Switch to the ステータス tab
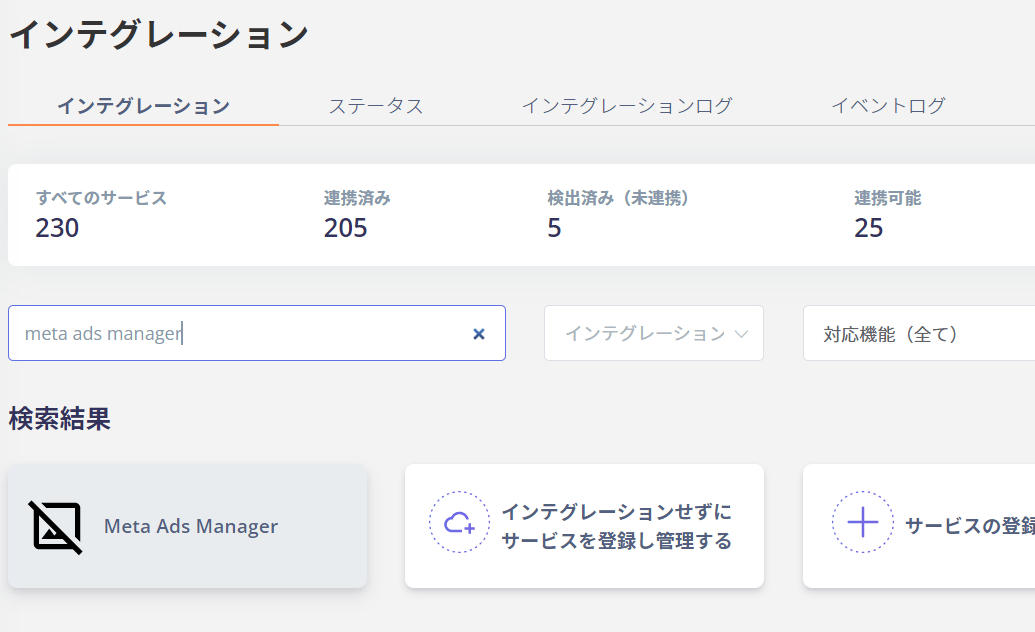The width and height of the screenshot is (1035, 632). tap(376, 106)
